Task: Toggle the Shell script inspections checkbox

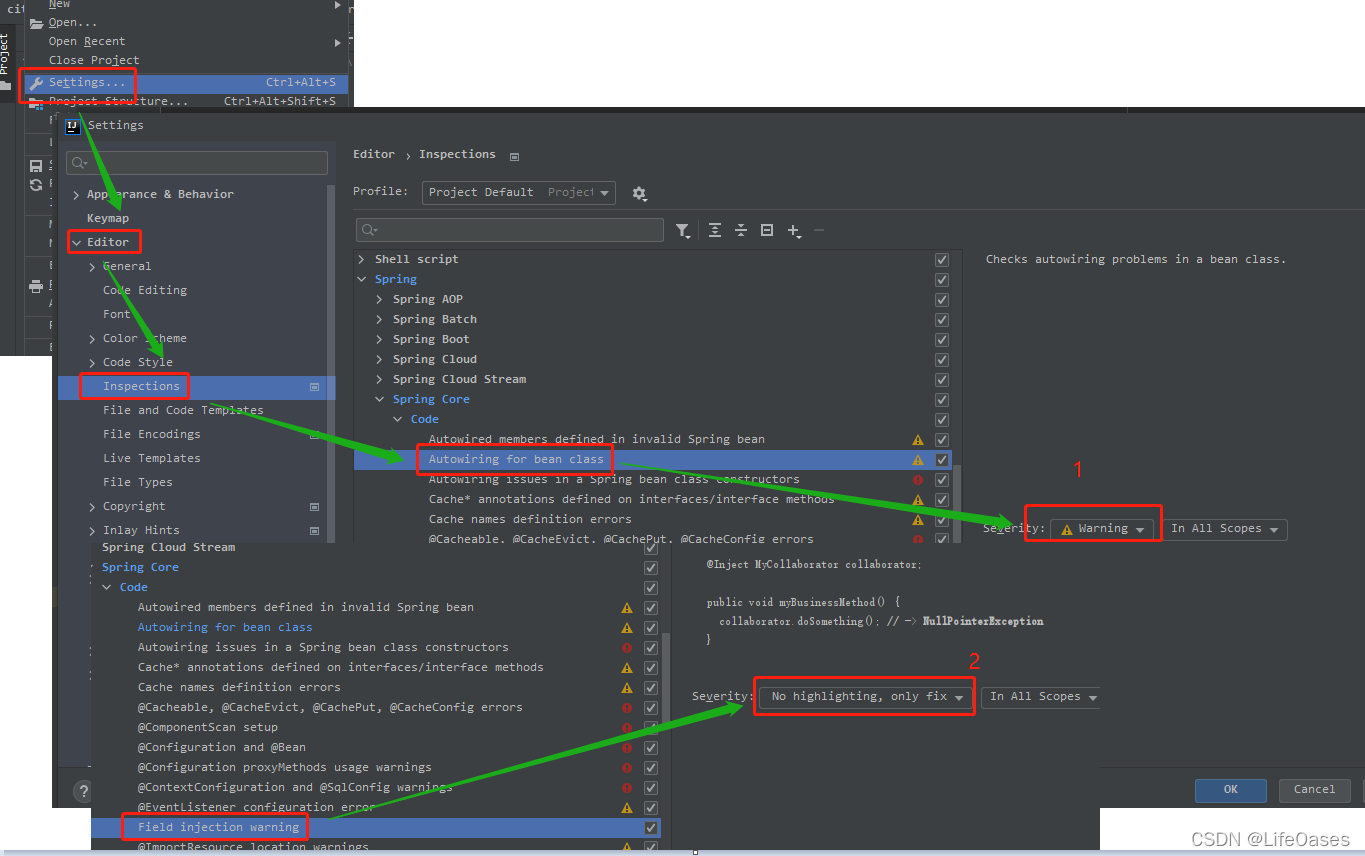Action: (941, 260)
